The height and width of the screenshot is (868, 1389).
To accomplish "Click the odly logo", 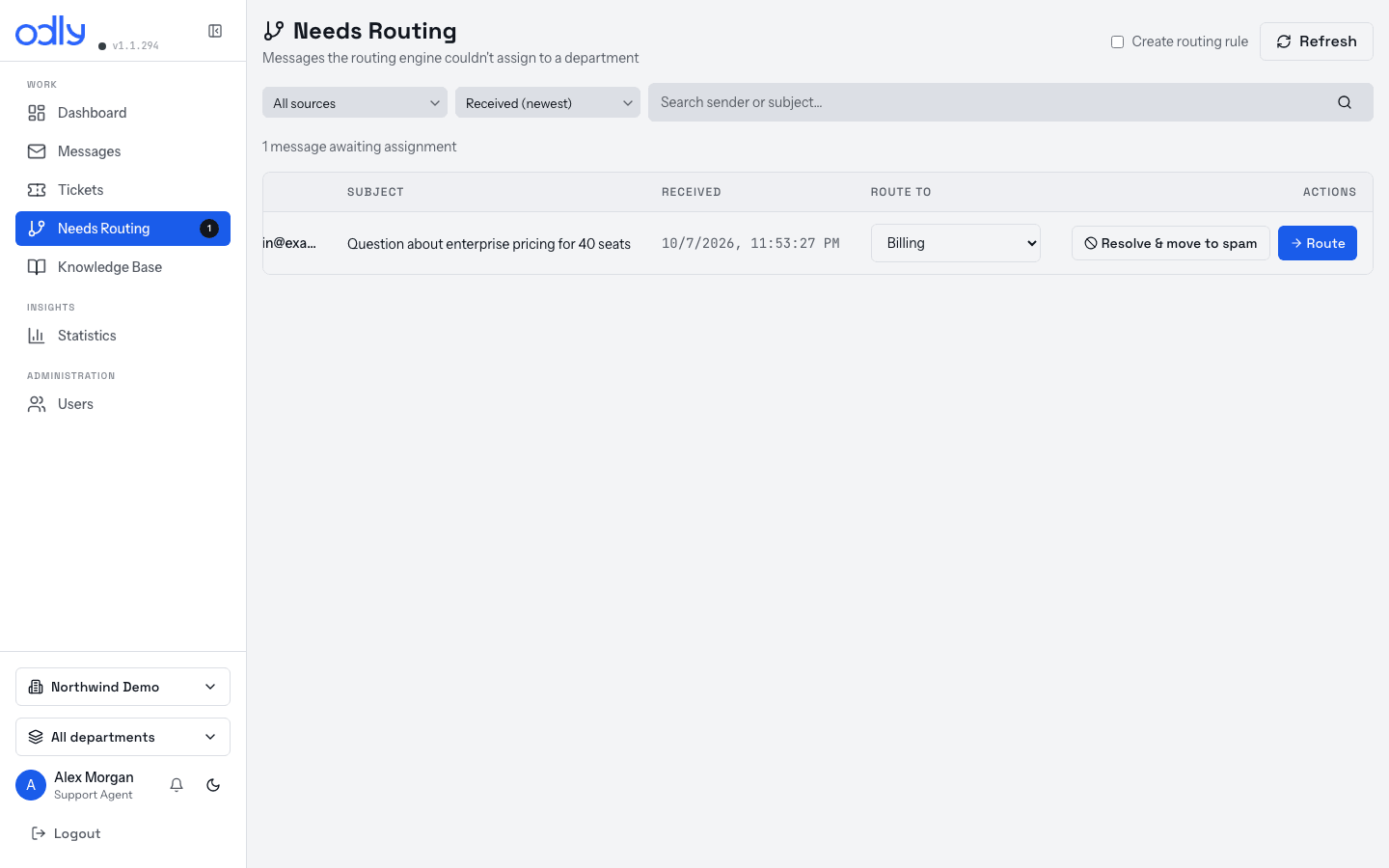I will click(50, 31).
